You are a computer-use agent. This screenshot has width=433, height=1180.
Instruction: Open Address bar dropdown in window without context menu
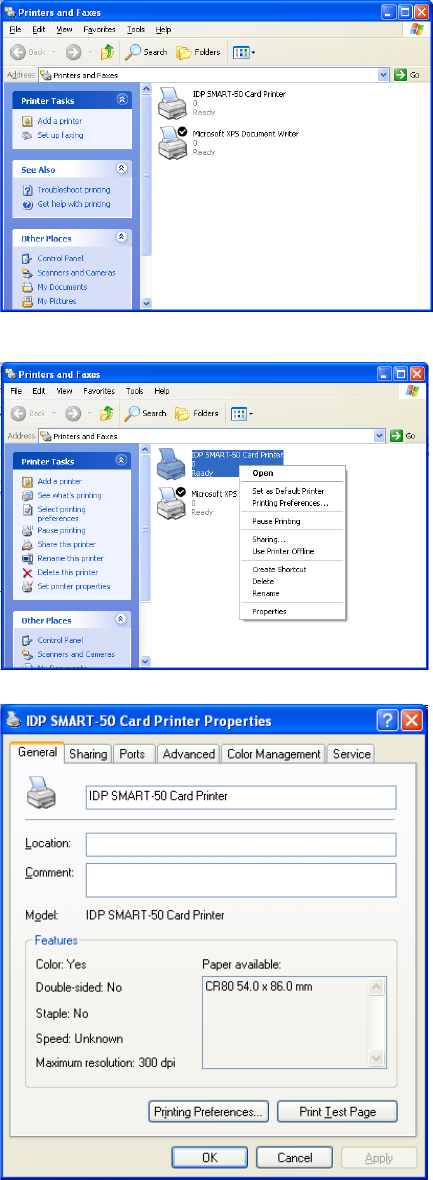point(383,75)
